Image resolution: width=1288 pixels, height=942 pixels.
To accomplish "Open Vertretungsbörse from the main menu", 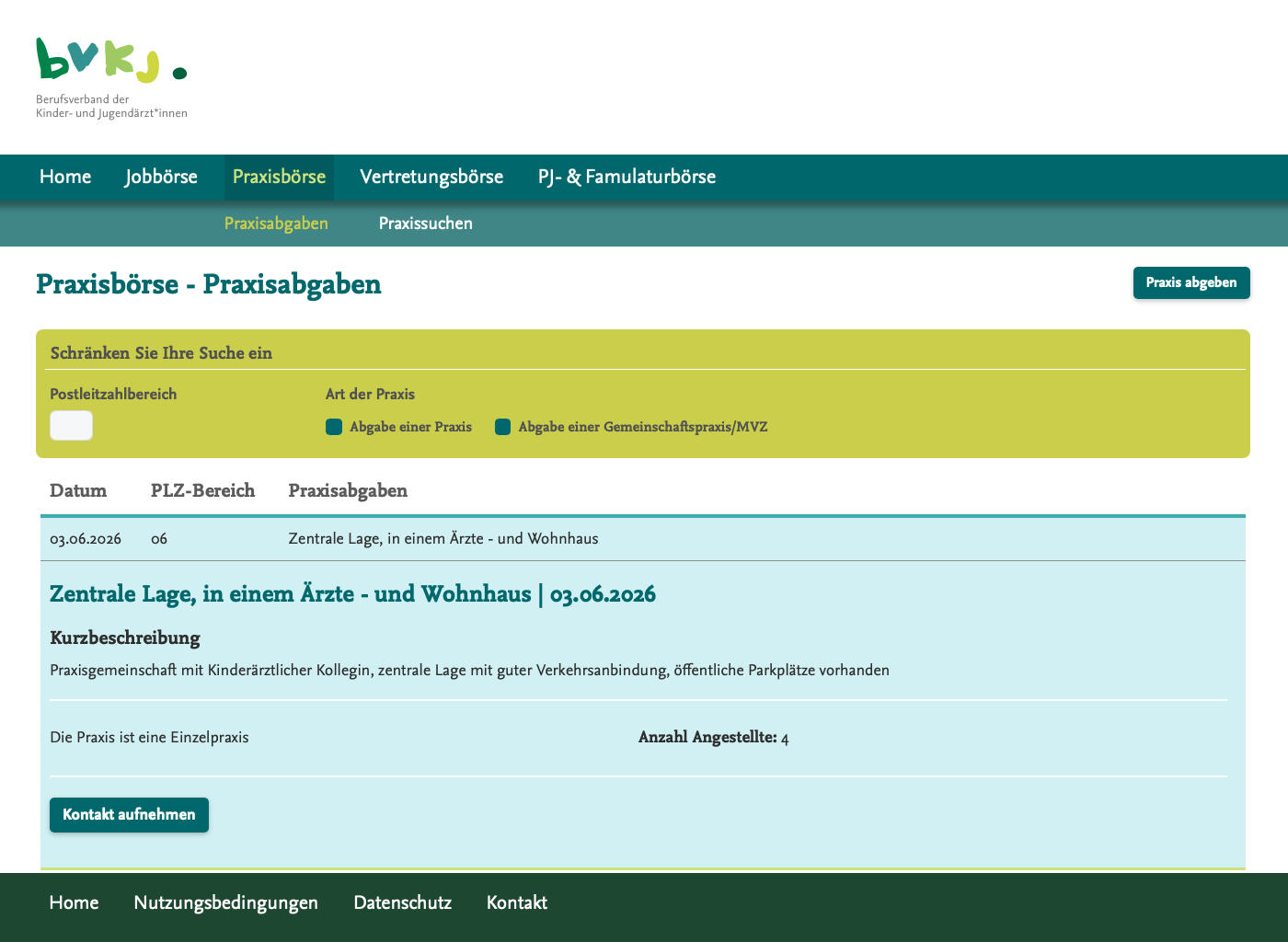I will (x=431, y=177).
